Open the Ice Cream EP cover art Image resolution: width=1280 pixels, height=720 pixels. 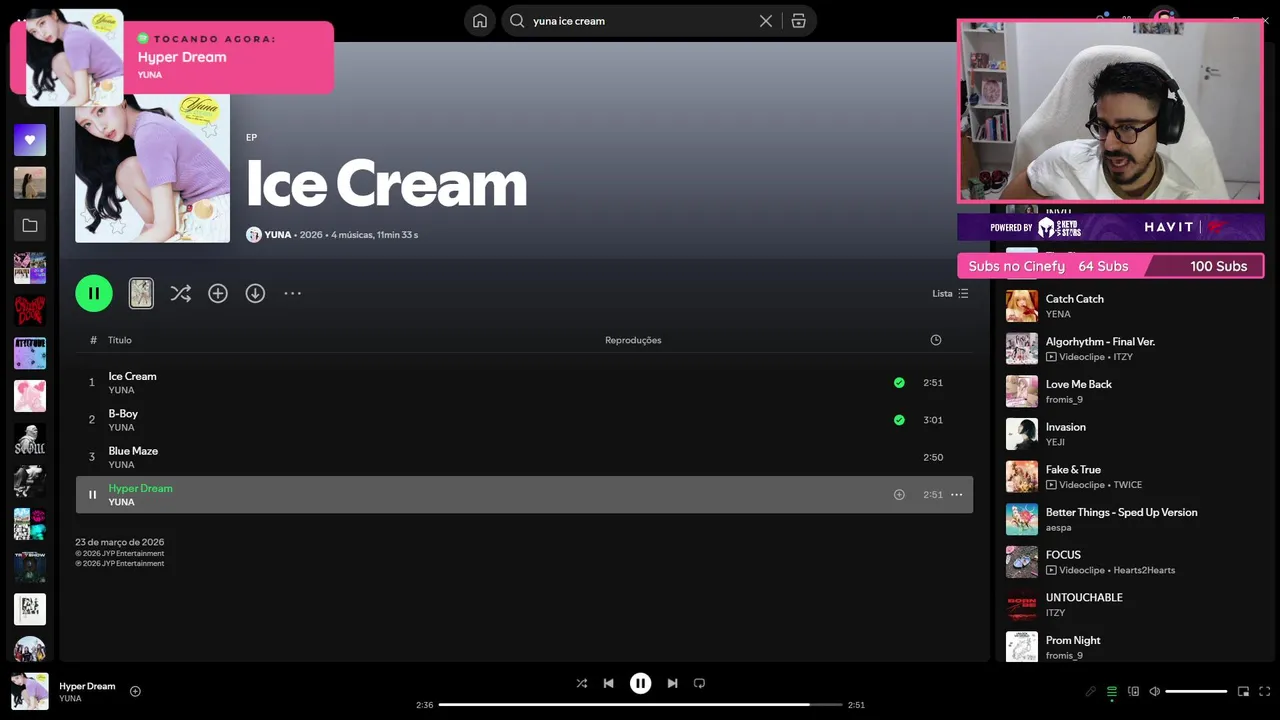pyautogui.click(x=152, y=168)
